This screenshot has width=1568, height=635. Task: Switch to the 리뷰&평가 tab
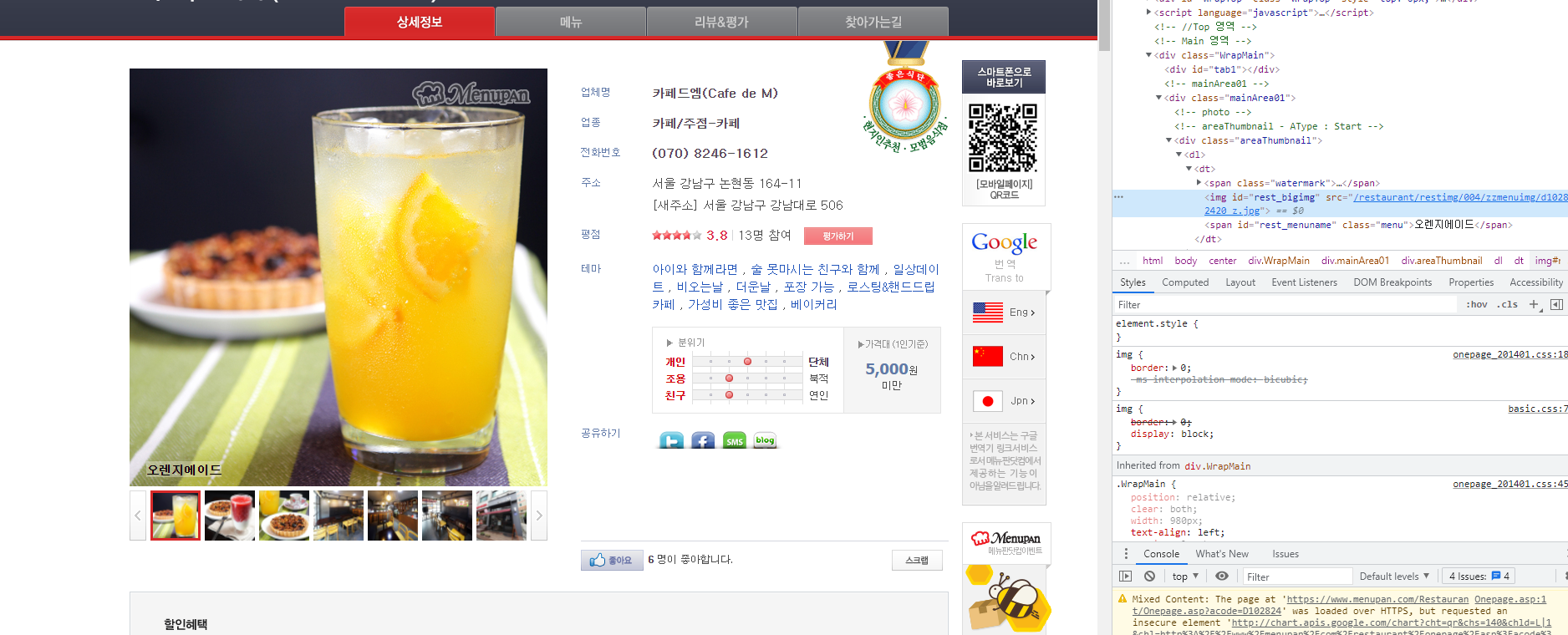[722, 22]
